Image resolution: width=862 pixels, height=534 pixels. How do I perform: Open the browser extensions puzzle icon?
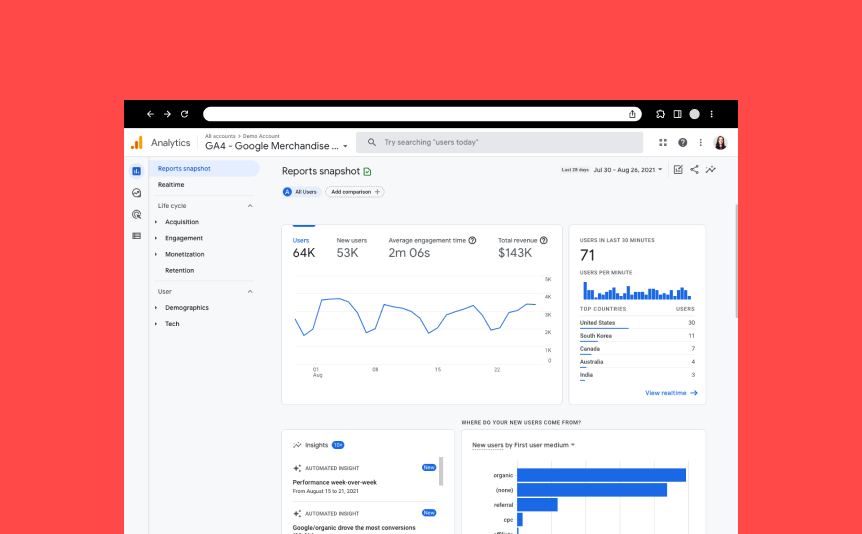tap(660, 114)
